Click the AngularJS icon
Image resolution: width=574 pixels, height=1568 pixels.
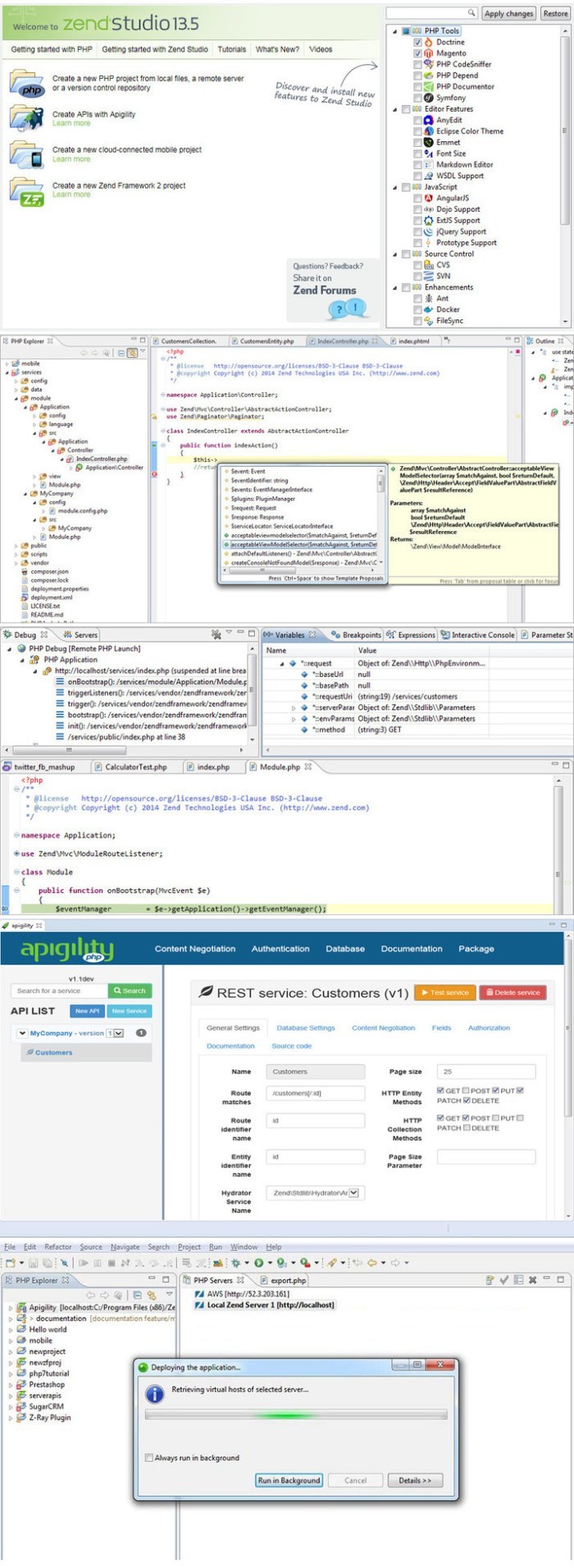pyautogui.click(x=429, y=198)
